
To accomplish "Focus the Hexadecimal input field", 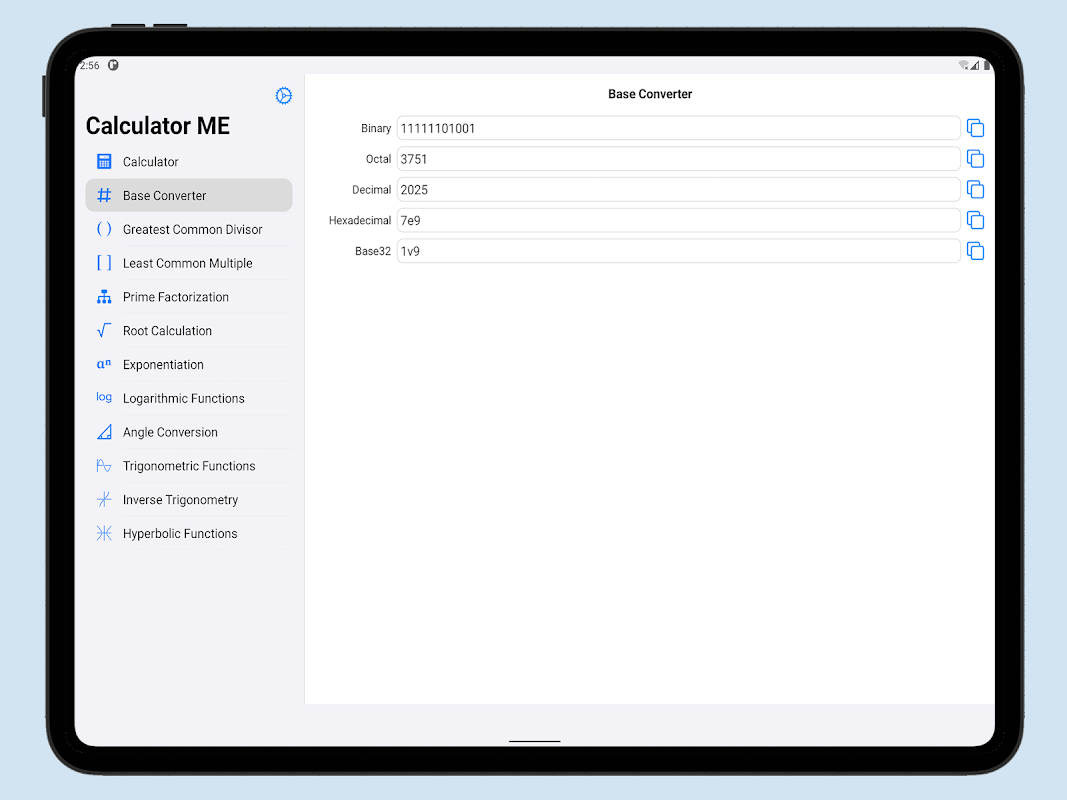I will (x=678, y=220).
